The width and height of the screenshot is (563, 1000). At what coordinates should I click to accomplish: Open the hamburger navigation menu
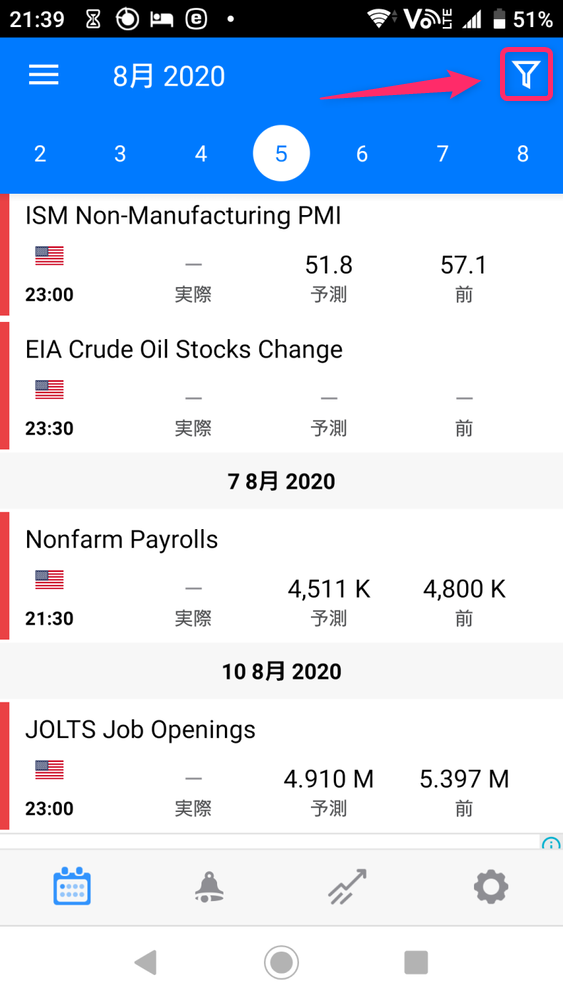point(44,75)
